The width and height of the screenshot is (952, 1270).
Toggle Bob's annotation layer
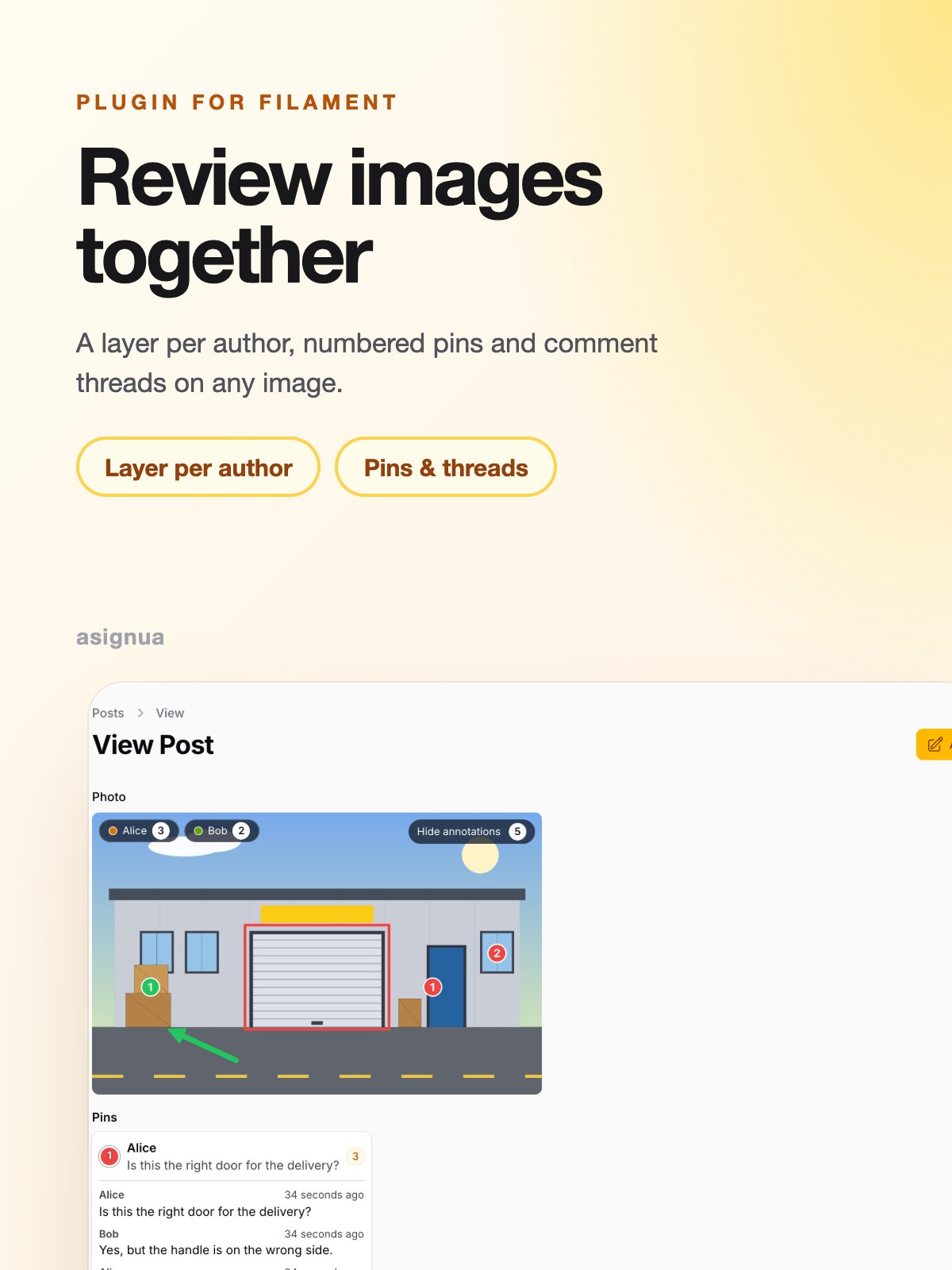click(222, 831)
